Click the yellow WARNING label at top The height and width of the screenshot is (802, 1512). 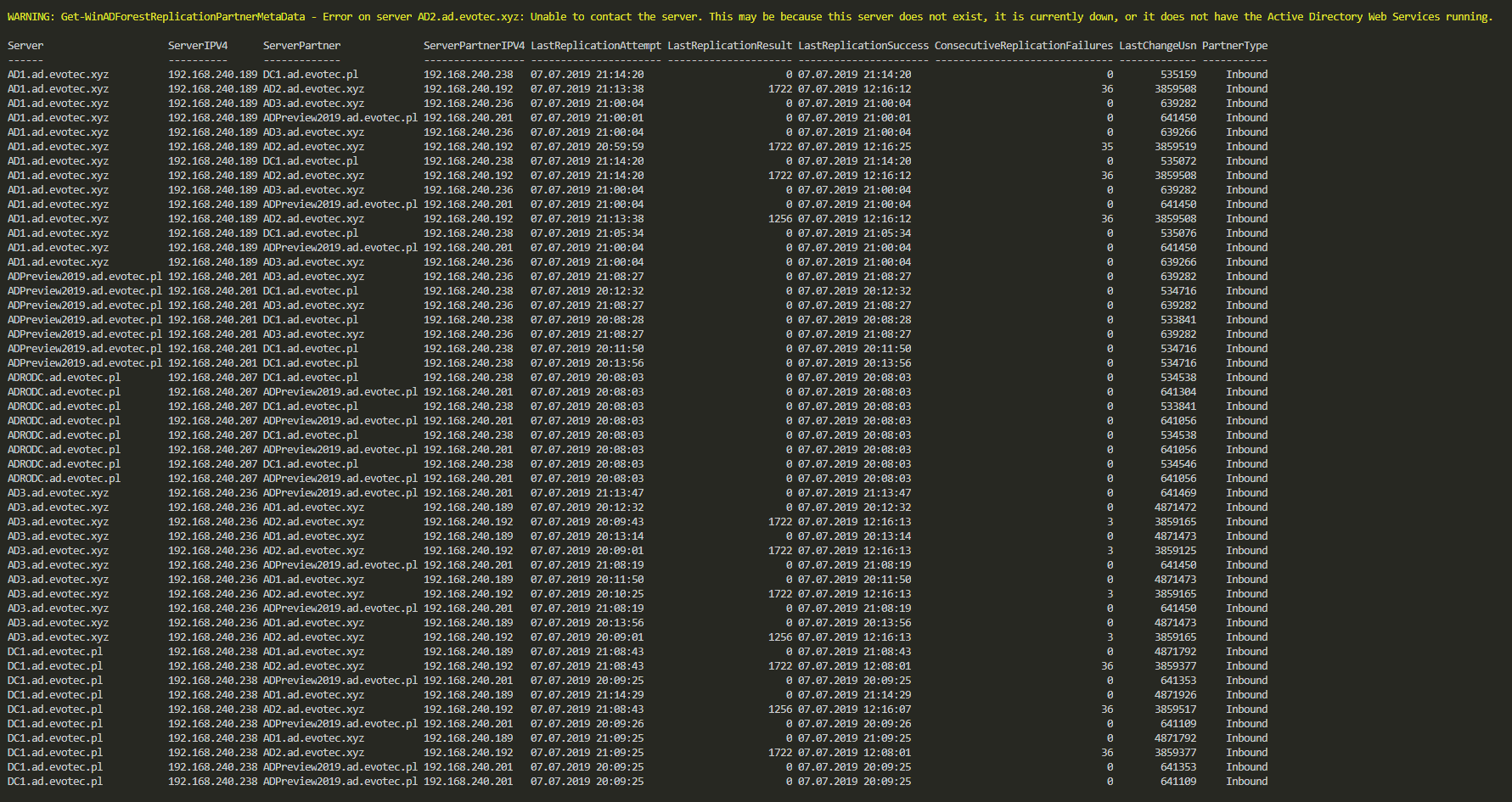coord(29,17)
